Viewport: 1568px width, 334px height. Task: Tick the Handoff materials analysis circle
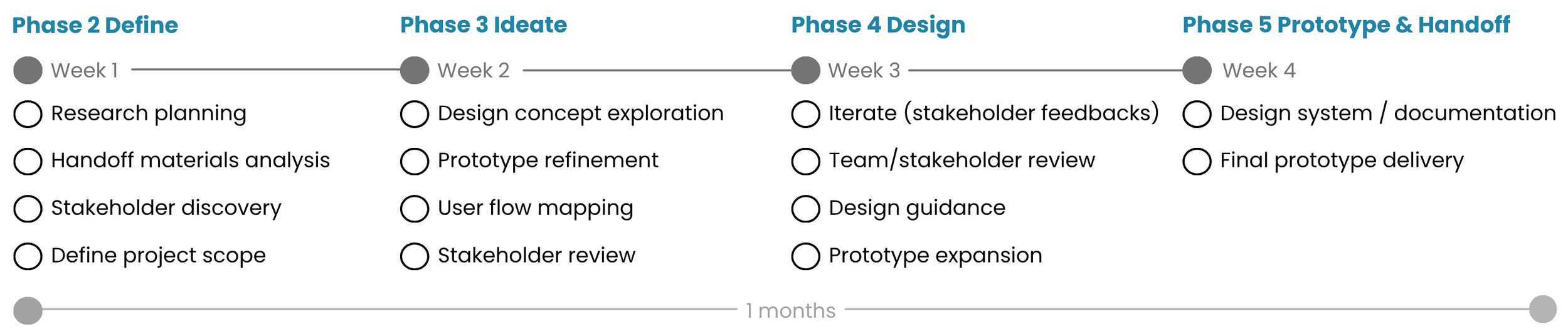28,161
